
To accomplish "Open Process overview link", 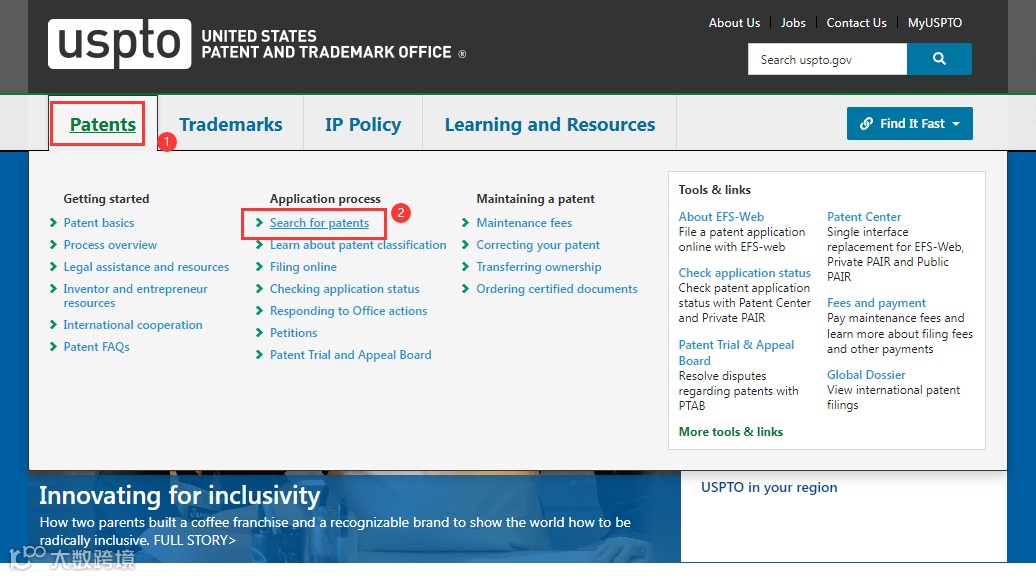I will [x=110, y=244].
